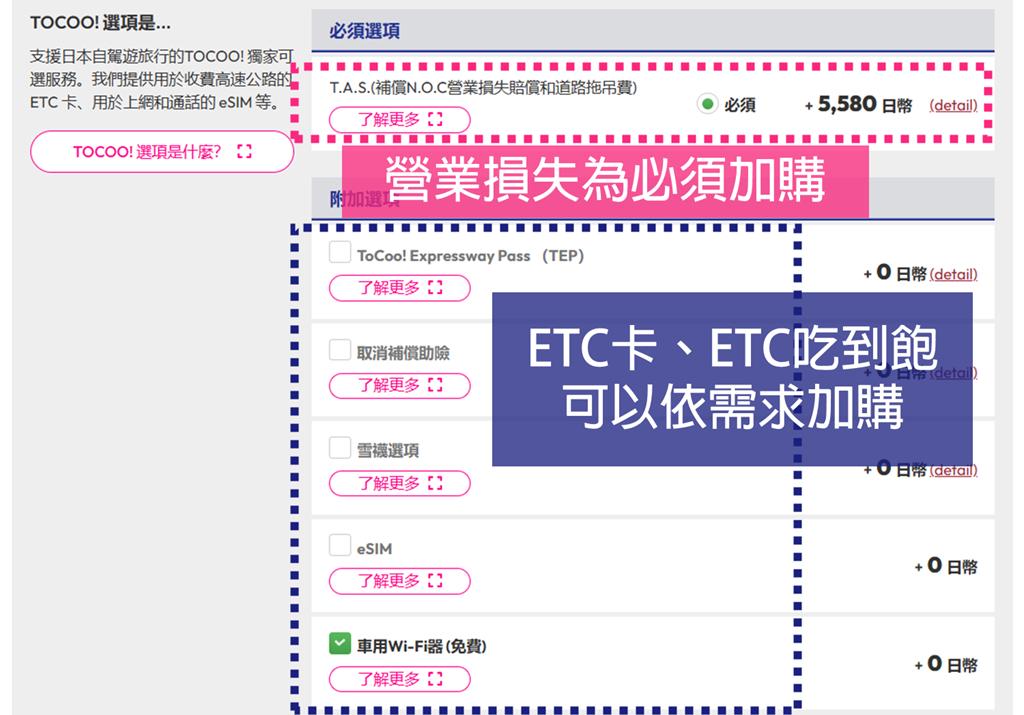Click 了解更多 under 取消補償助險

click(400, 386)
